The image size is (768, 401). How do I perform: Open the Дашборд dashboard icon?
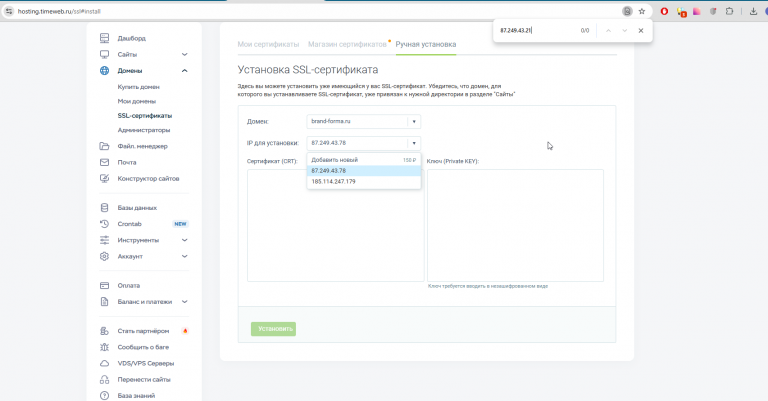[x=104, y=38]
